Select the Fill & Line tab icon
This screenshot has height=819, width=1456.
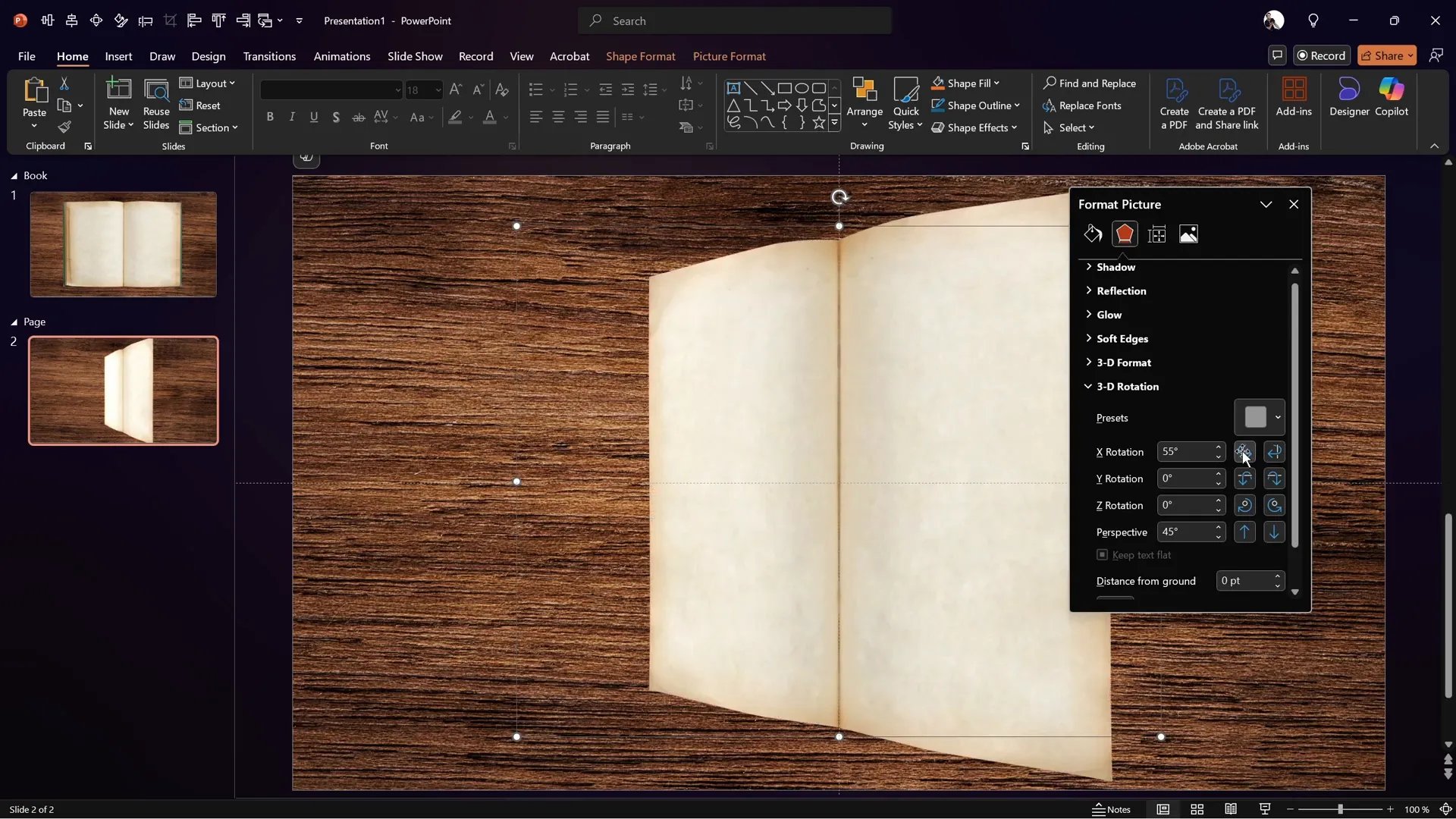1093,234
